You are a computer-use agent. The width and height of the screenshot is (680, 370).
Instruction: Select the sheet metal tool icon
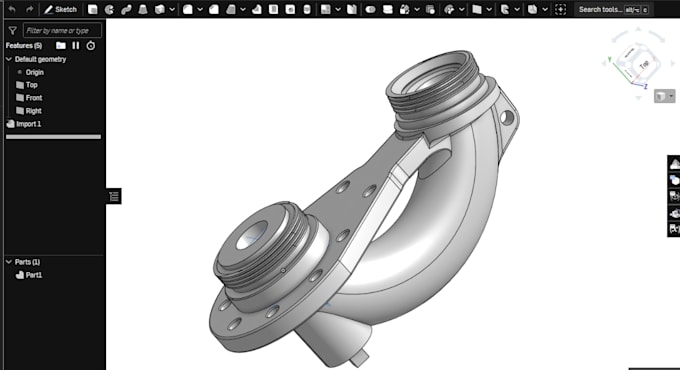click(x=532, y=9)
